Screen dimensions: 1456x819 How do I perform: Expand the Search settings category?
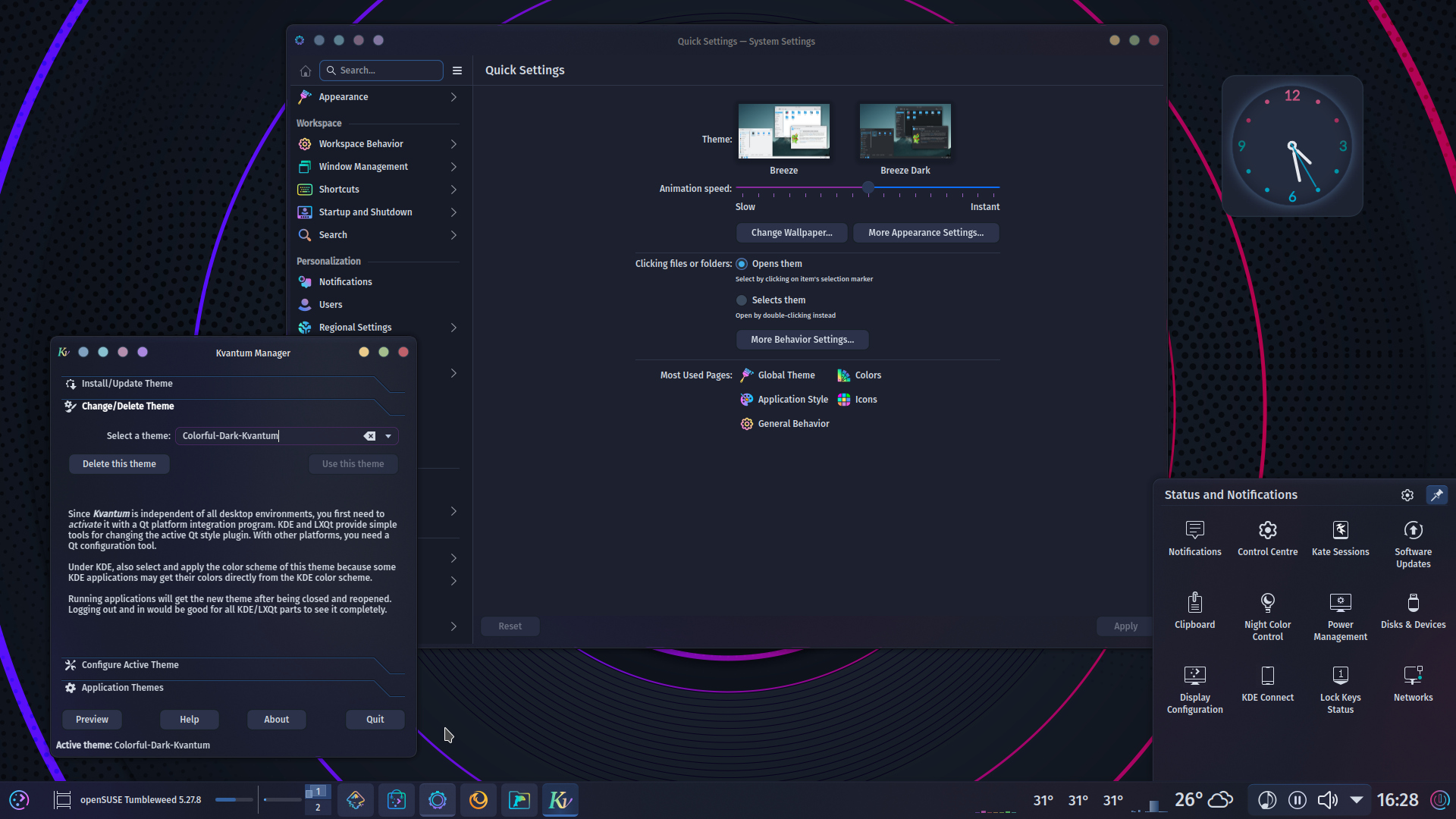pyautogui.click(x=378, y=235)
